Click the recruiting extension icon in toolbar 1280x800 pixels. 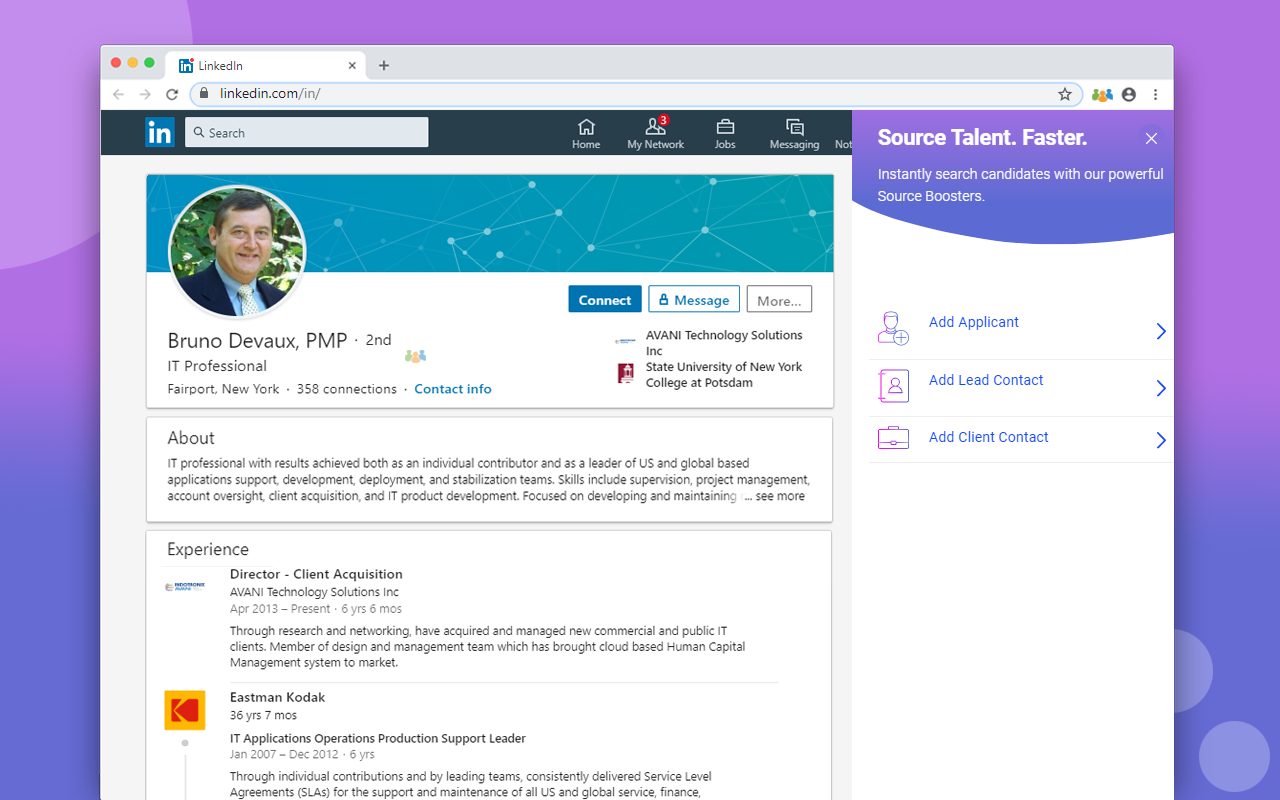(x=1102, y=95)
